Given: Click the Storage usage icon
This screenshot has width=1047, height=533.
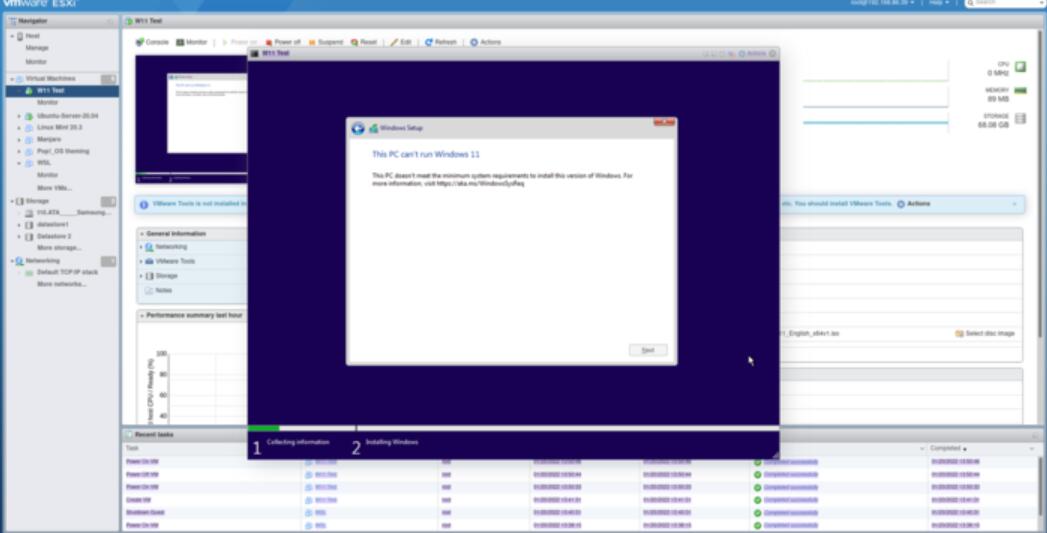Looking at the screenshot, I should (1020, 118).
